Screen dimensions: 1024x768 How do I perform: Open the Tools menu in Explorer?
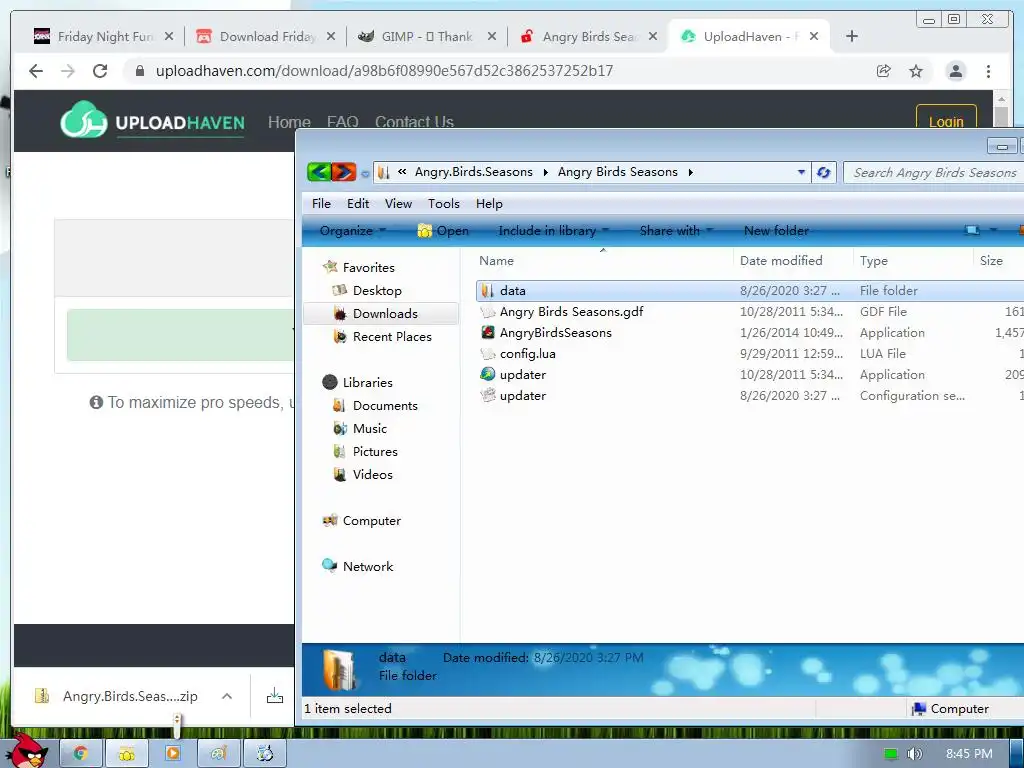tap(444, 204)
